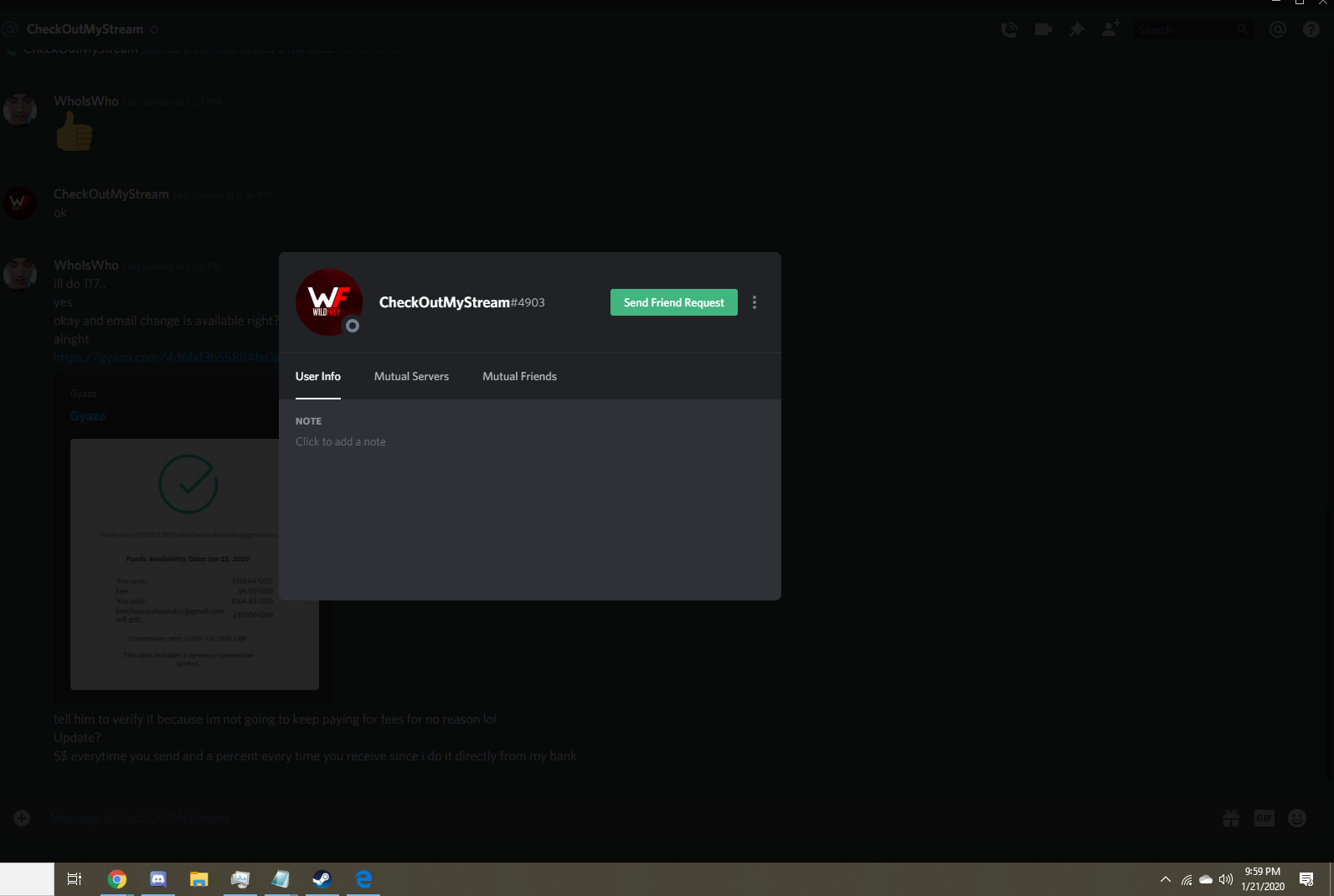Add friends to DM icon
Screen dimensions: 1334x896
(1111, 28)
